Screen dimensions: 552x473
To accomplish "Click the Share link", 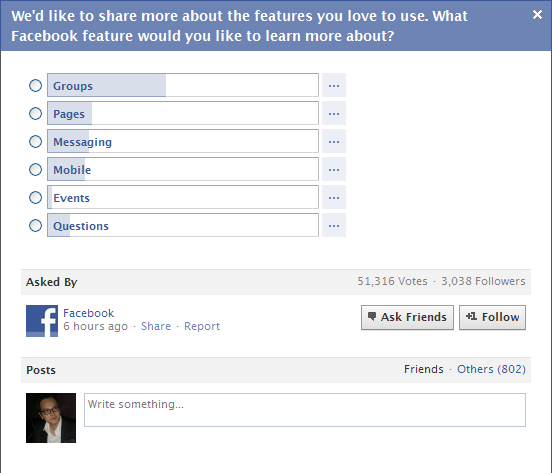I will [x=156, y=326].
